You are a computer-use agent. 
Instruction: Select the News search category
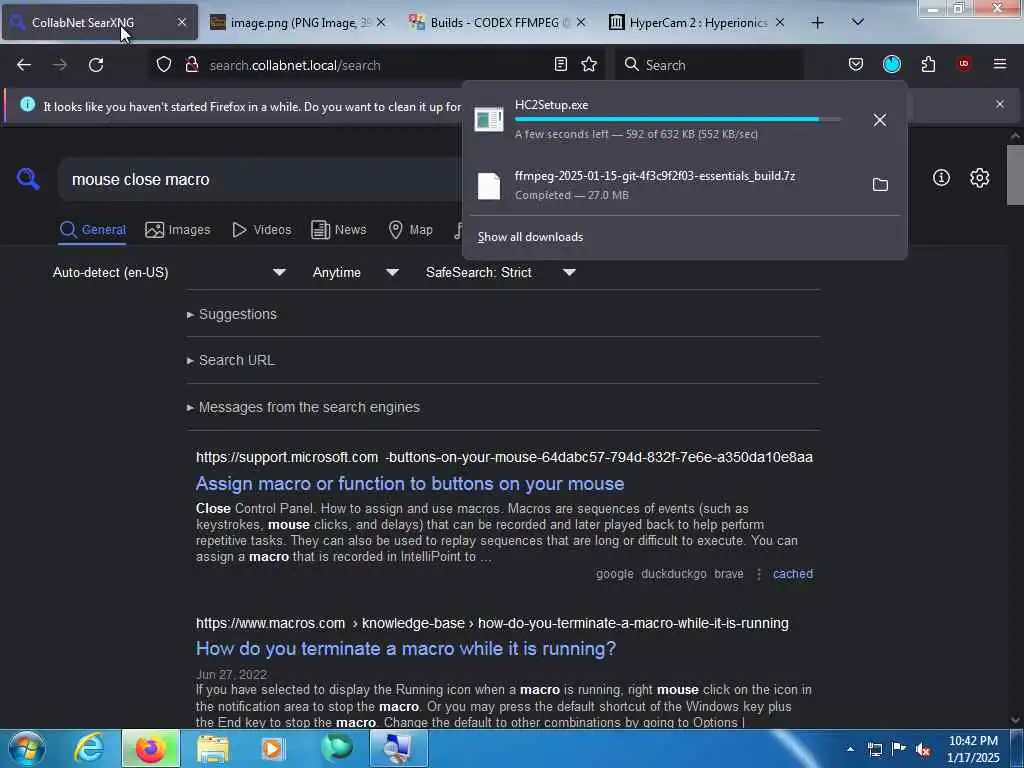coord(338,230)
